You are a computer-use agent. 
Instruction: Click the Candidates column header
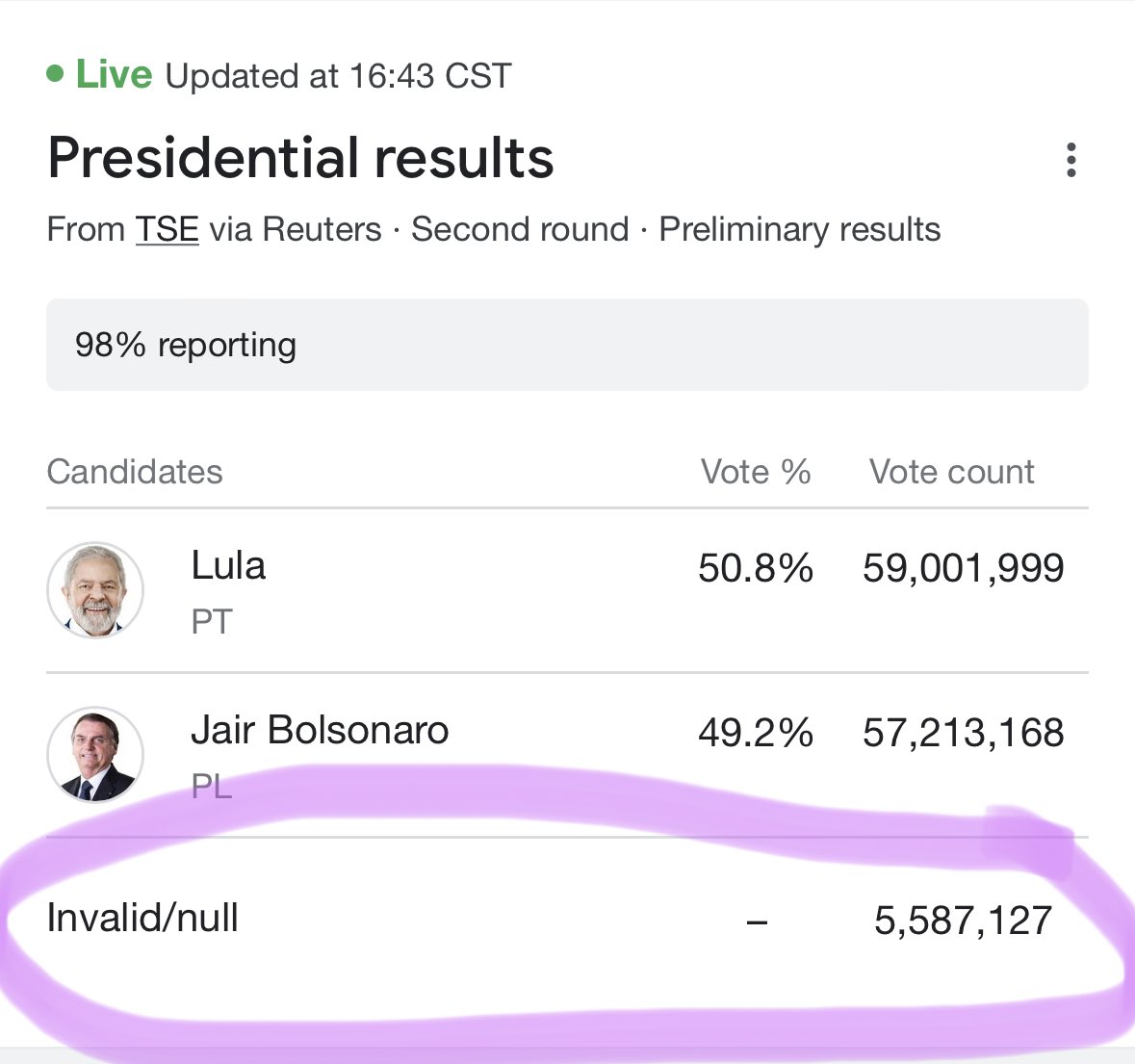pyautogui.click(x=135, y=472)
